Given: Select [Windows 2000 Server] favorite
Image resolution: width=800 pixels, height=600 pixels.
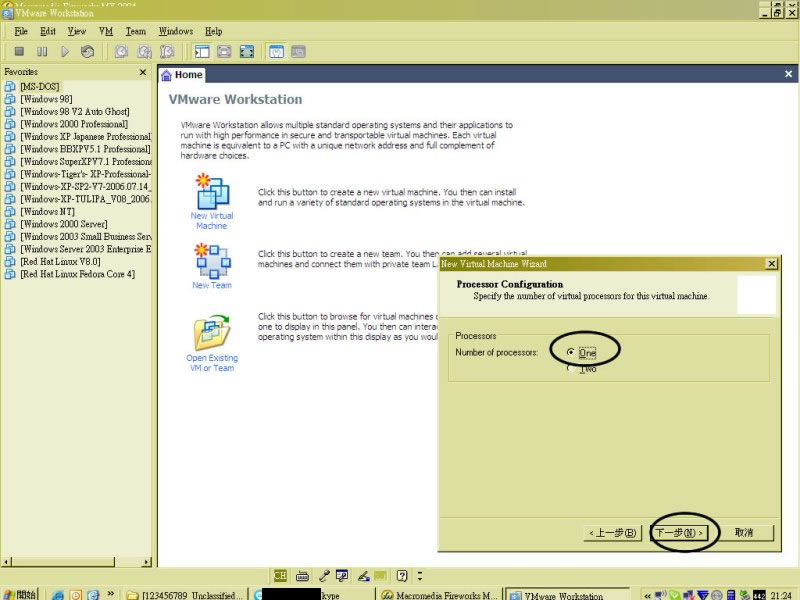Looking at the screenshot, I should (x=64, y=224).
